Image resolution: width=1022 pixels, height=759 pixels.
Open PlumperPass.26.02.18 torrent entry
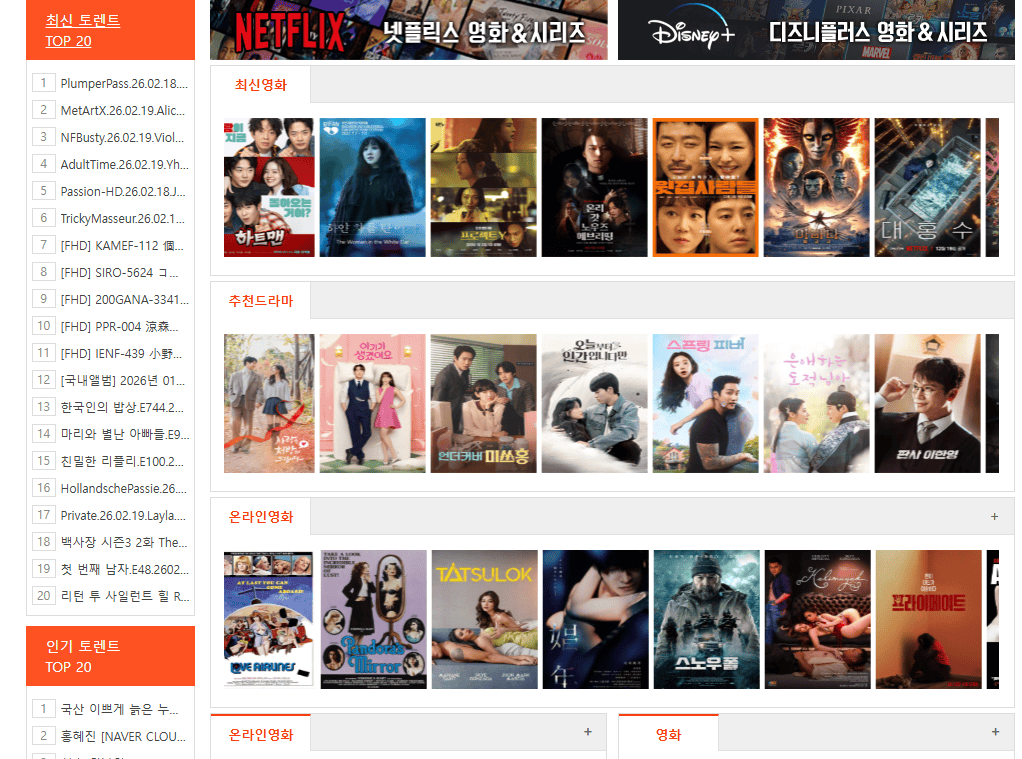click(124, 83)
